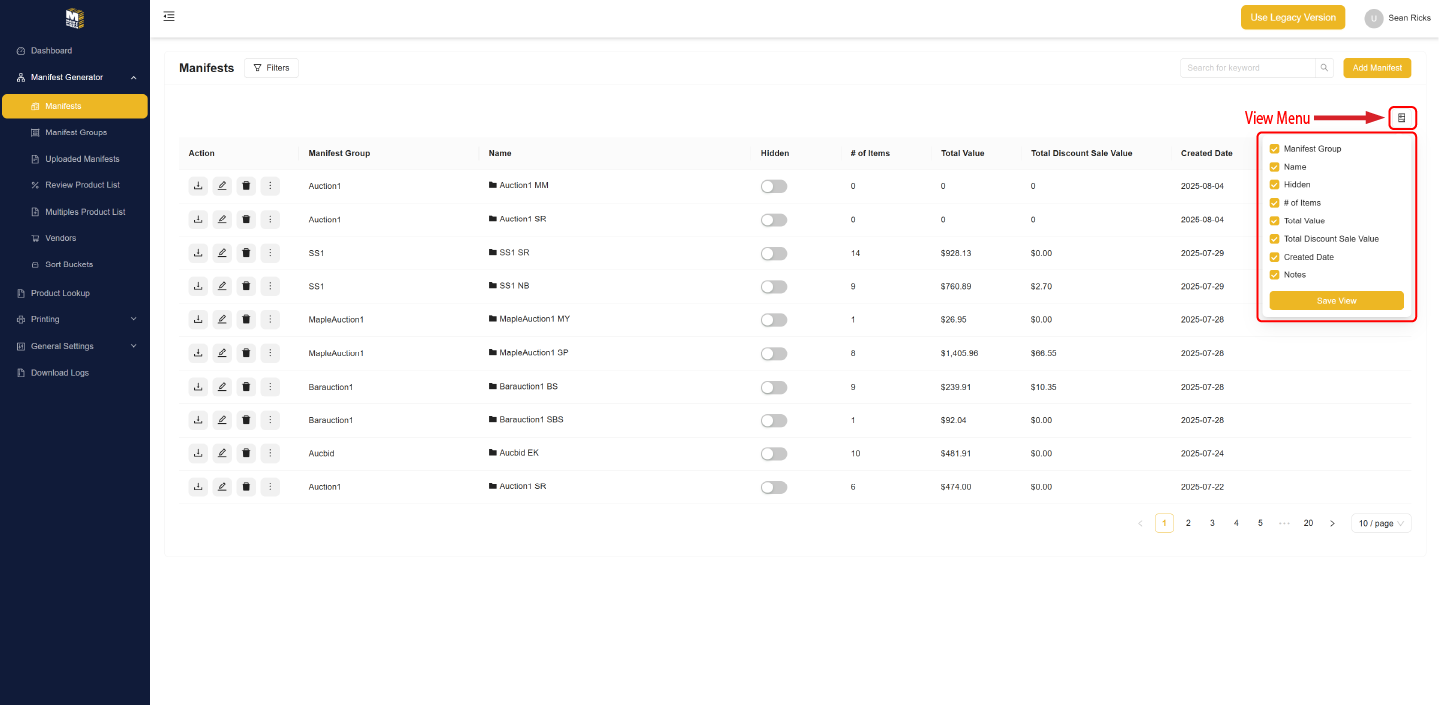The image size is (1439, 705).
Task: Uncheck the Total Discount Sale Value checkbox
Action: tap(1274, 239)
